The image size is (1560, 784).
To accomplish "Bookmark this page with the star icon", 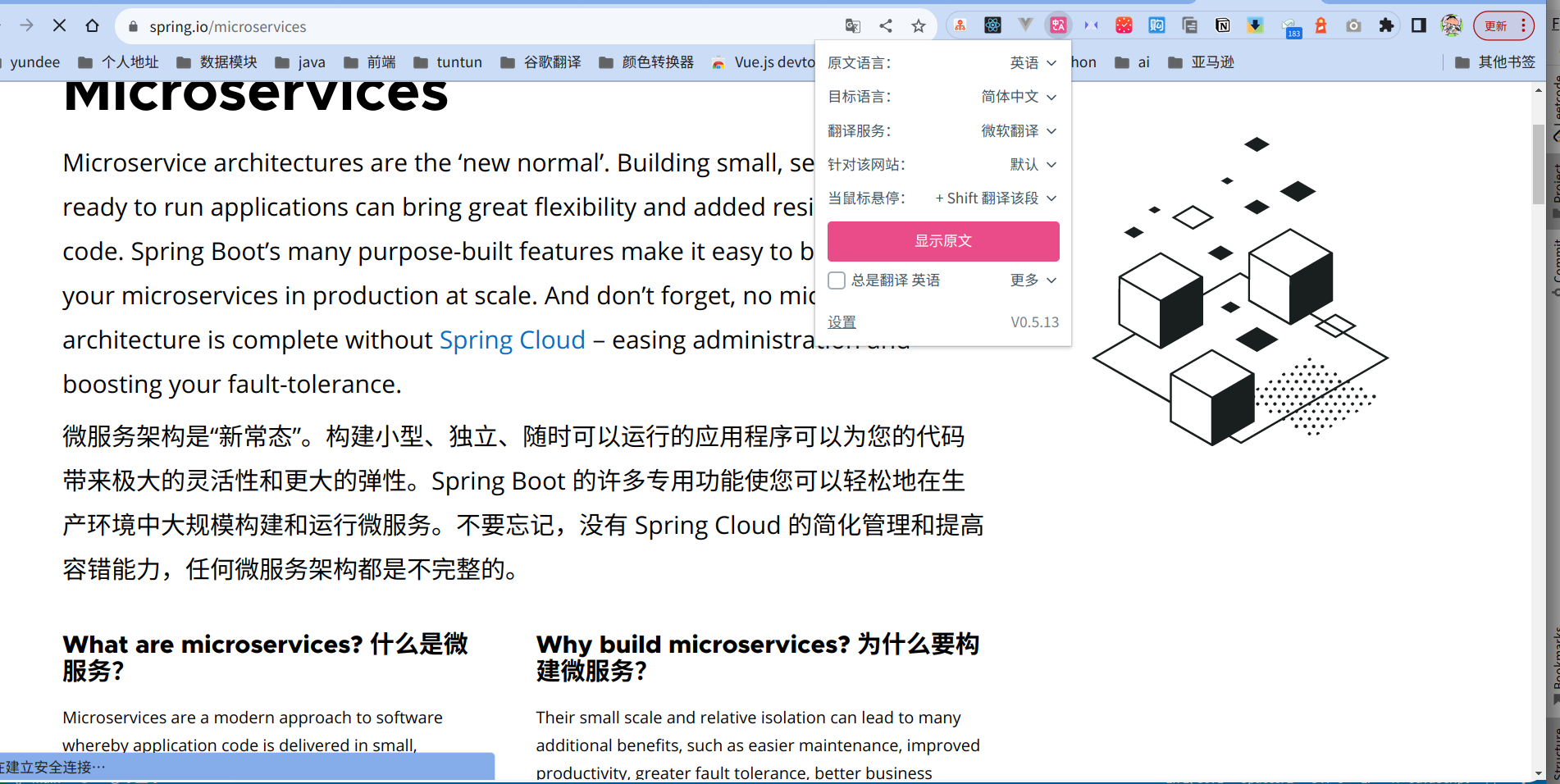I will coord(919,26).
